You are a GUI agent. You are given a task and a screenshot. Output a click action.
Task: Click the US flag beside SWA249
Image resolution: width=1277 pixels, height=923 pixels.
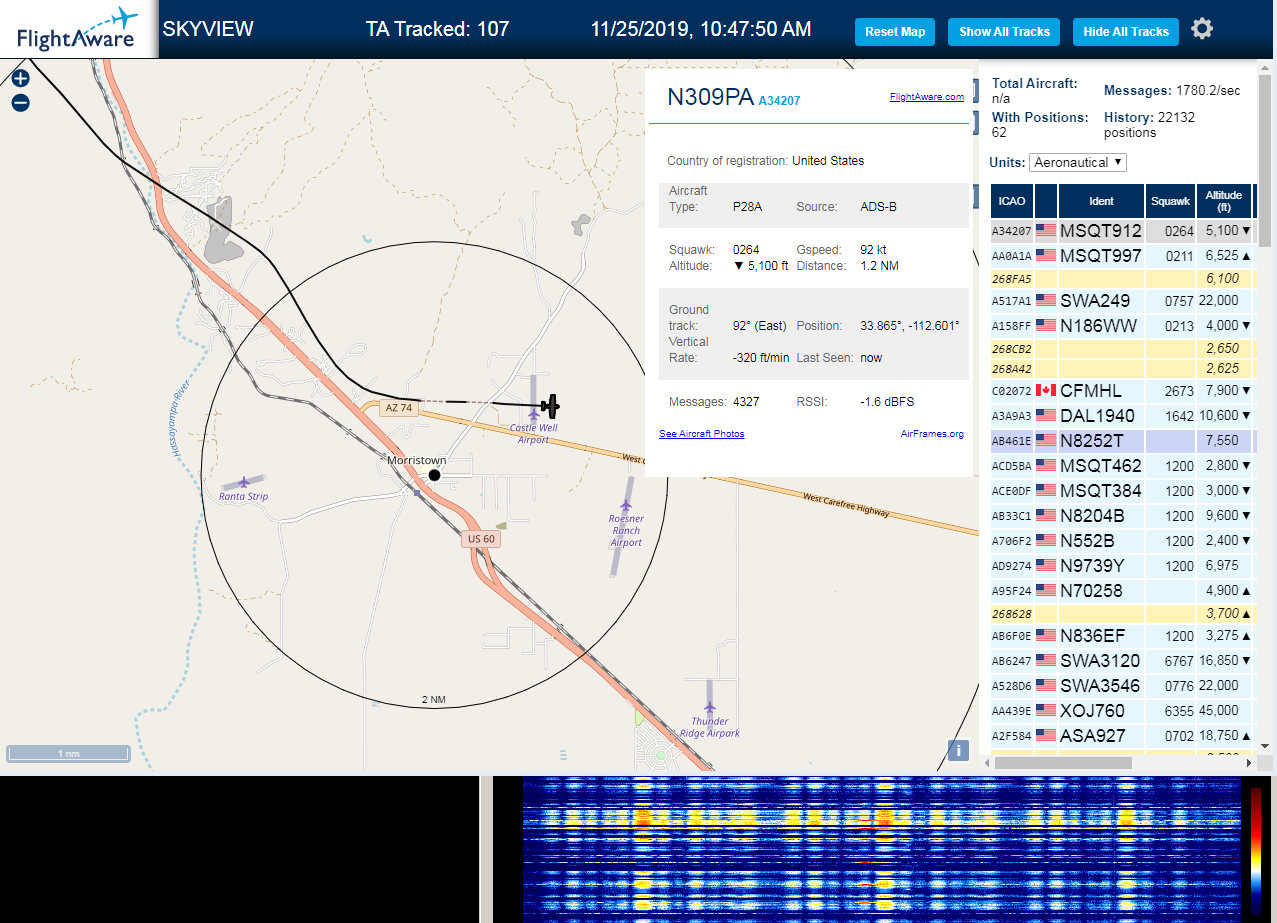click(1046, 300)
